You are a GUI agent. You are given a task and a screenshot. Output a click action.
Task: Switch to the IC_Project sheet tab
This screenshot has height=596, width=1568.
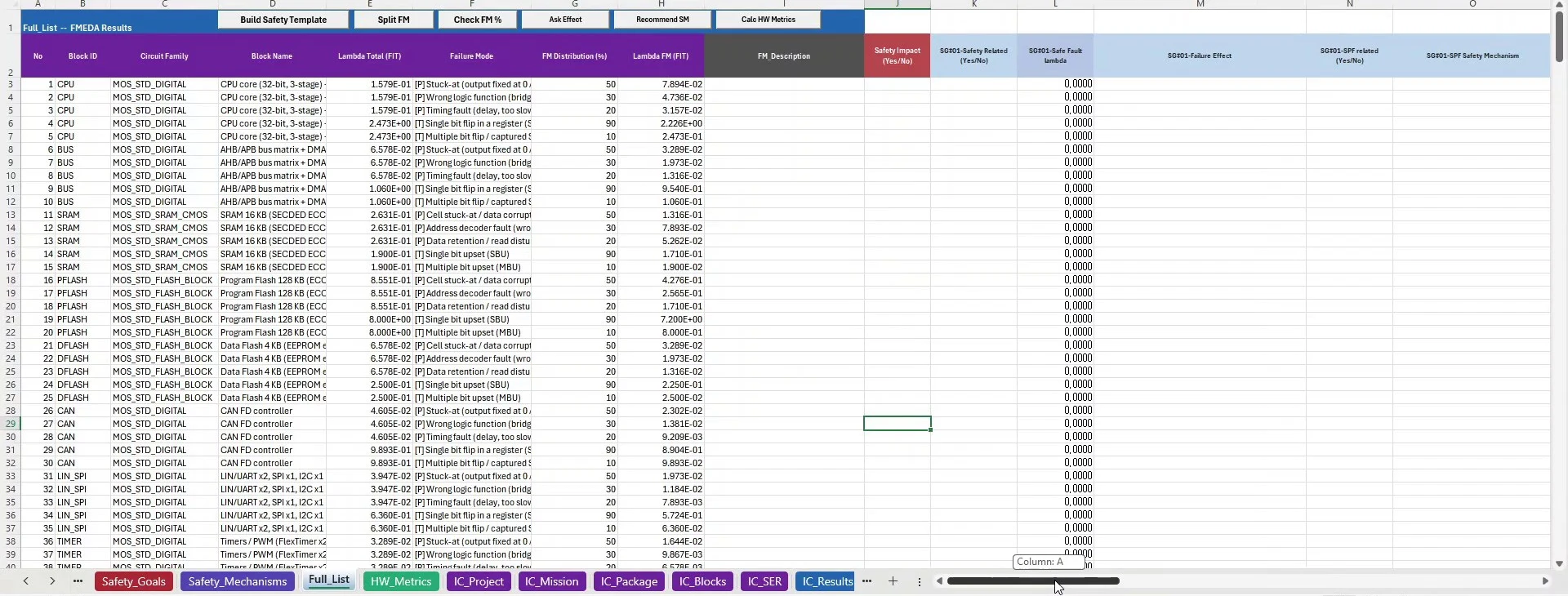(x=479, y=581)
